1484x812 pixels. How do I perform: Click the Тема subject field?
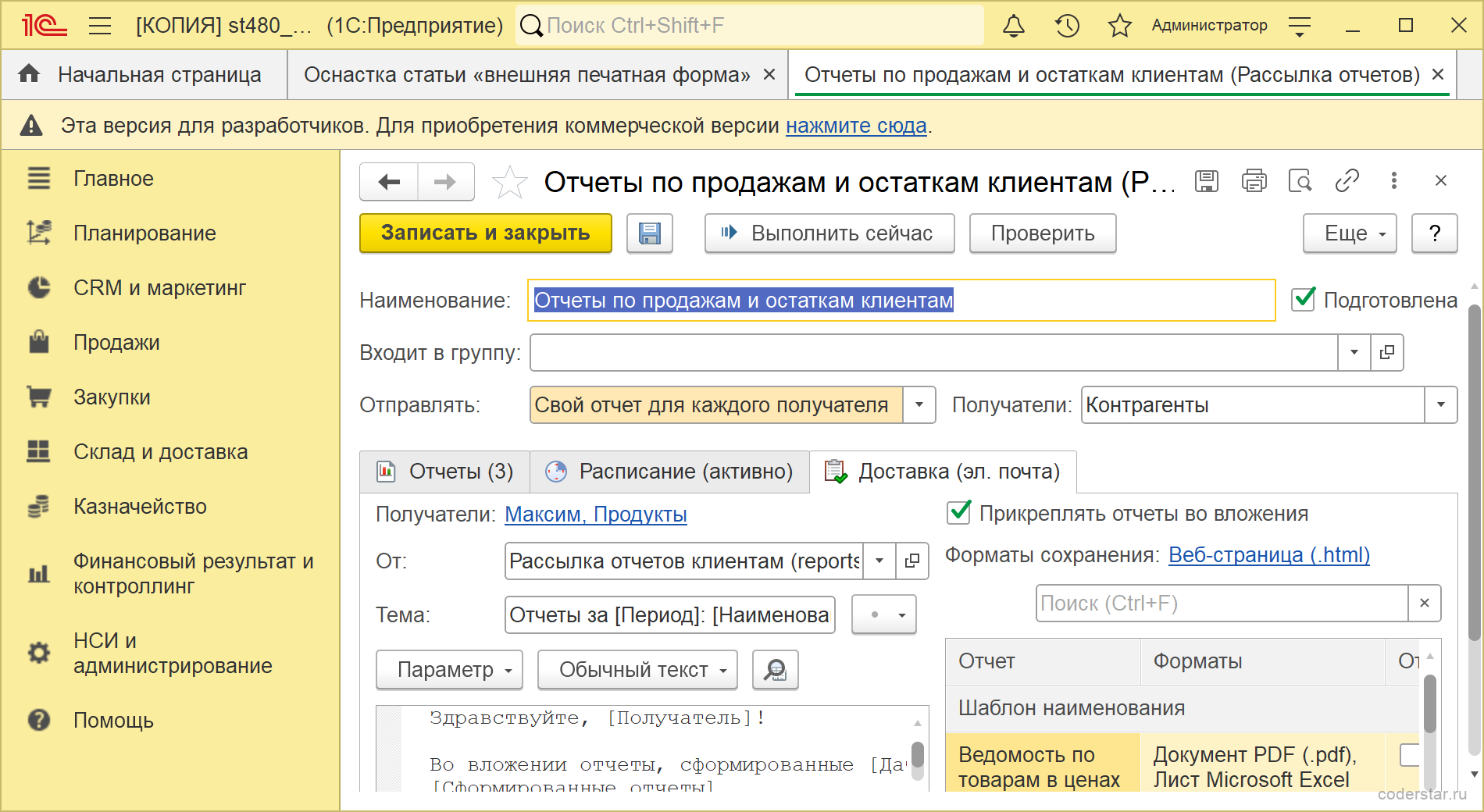pos(670,615)
